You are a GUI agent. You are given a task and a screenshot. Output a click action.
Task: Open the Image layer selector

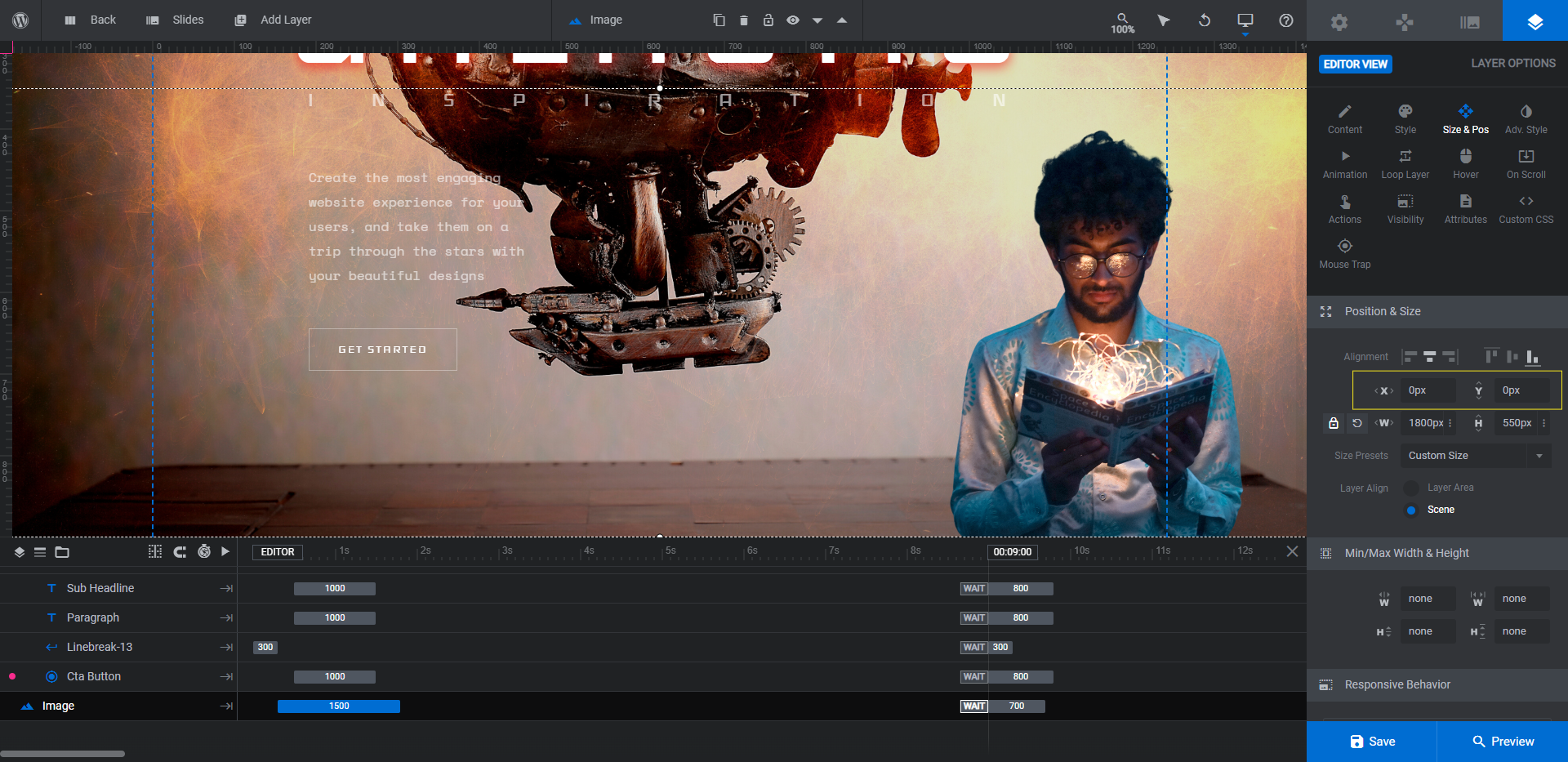[x=596, y=20]
